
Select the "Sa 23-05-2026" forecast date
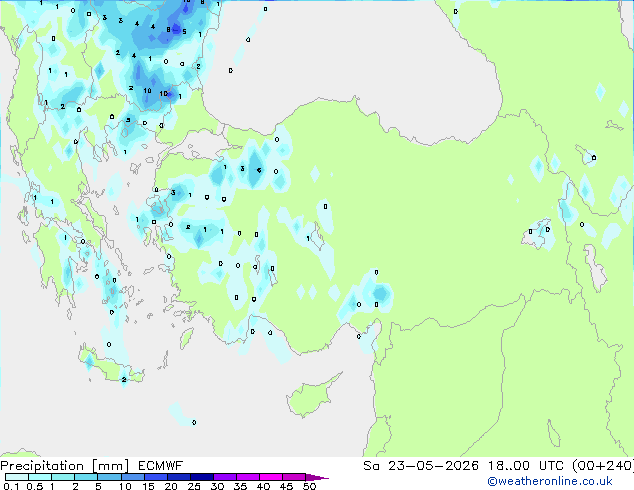click(x=421, y=466)
